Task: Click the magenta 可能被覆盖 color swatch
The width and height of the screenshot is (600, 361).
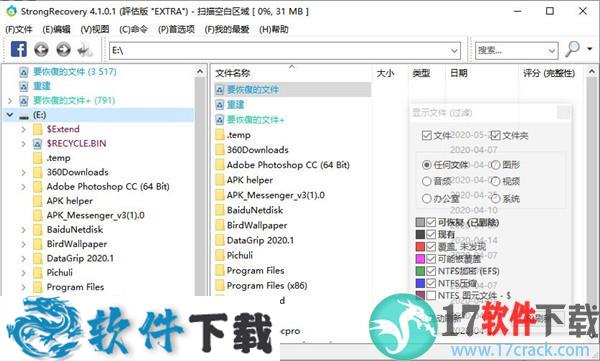Action: tap(420, 259)
